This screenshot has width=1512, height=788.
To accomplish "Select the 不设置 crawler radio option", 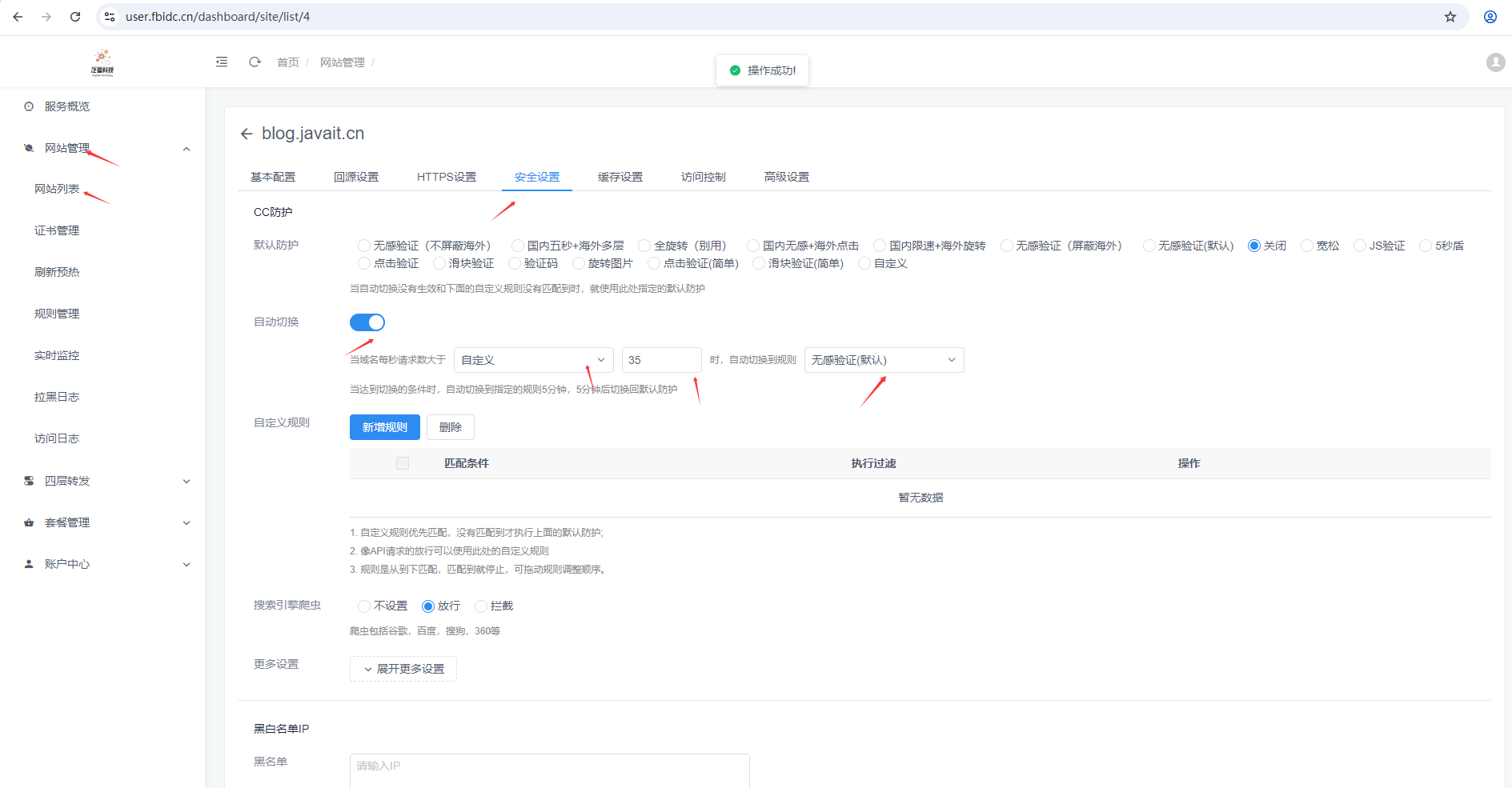I will click(x=364, y=606).
